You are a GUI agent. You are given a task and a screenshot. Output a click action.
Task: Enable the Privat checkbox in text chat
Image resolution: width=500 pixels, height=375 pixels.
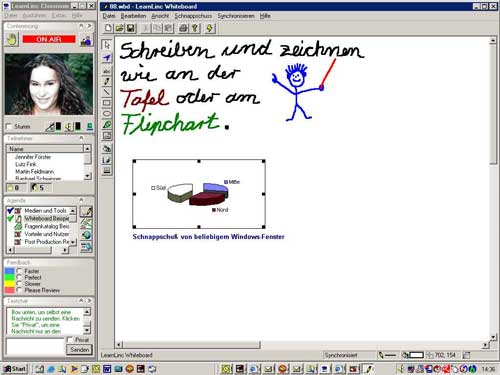pyautogui.click(x=70, y=340)
